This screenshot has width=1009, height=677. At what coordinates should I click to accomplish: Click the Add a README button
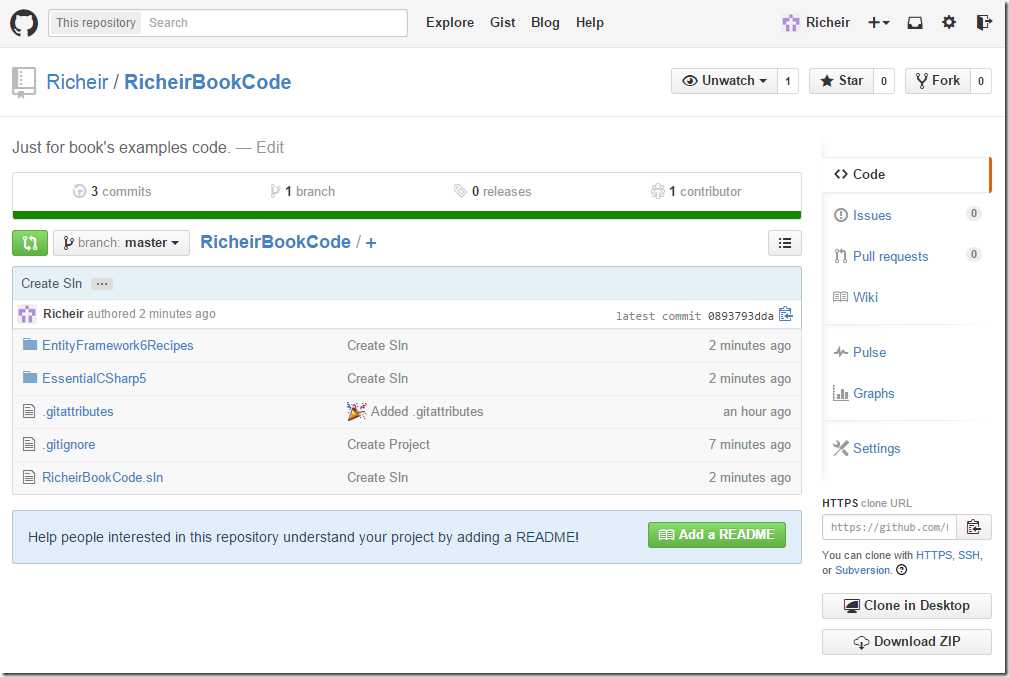click(x=717, y=535)
